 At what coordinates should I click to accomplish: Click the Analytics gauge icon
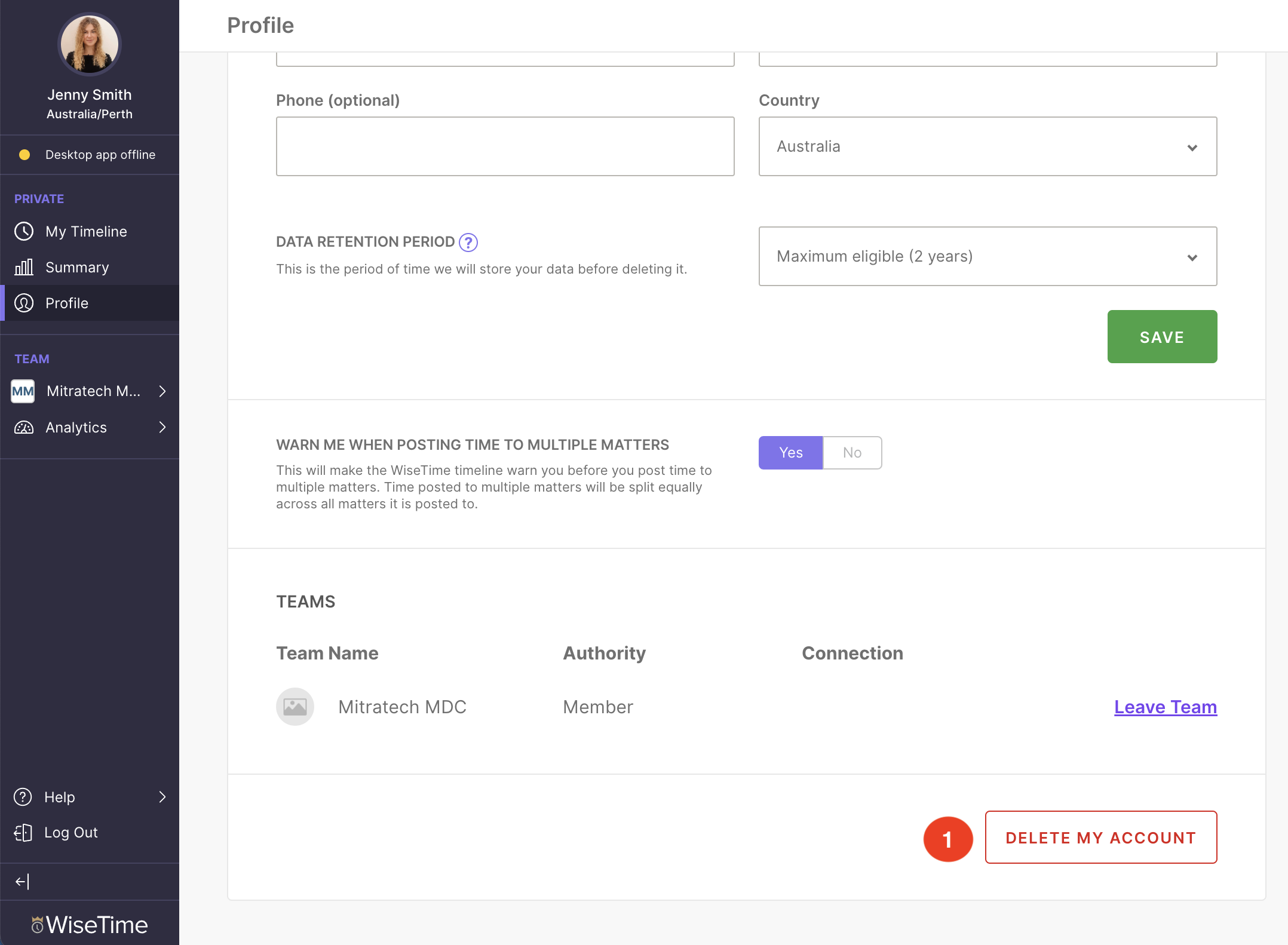24,427
